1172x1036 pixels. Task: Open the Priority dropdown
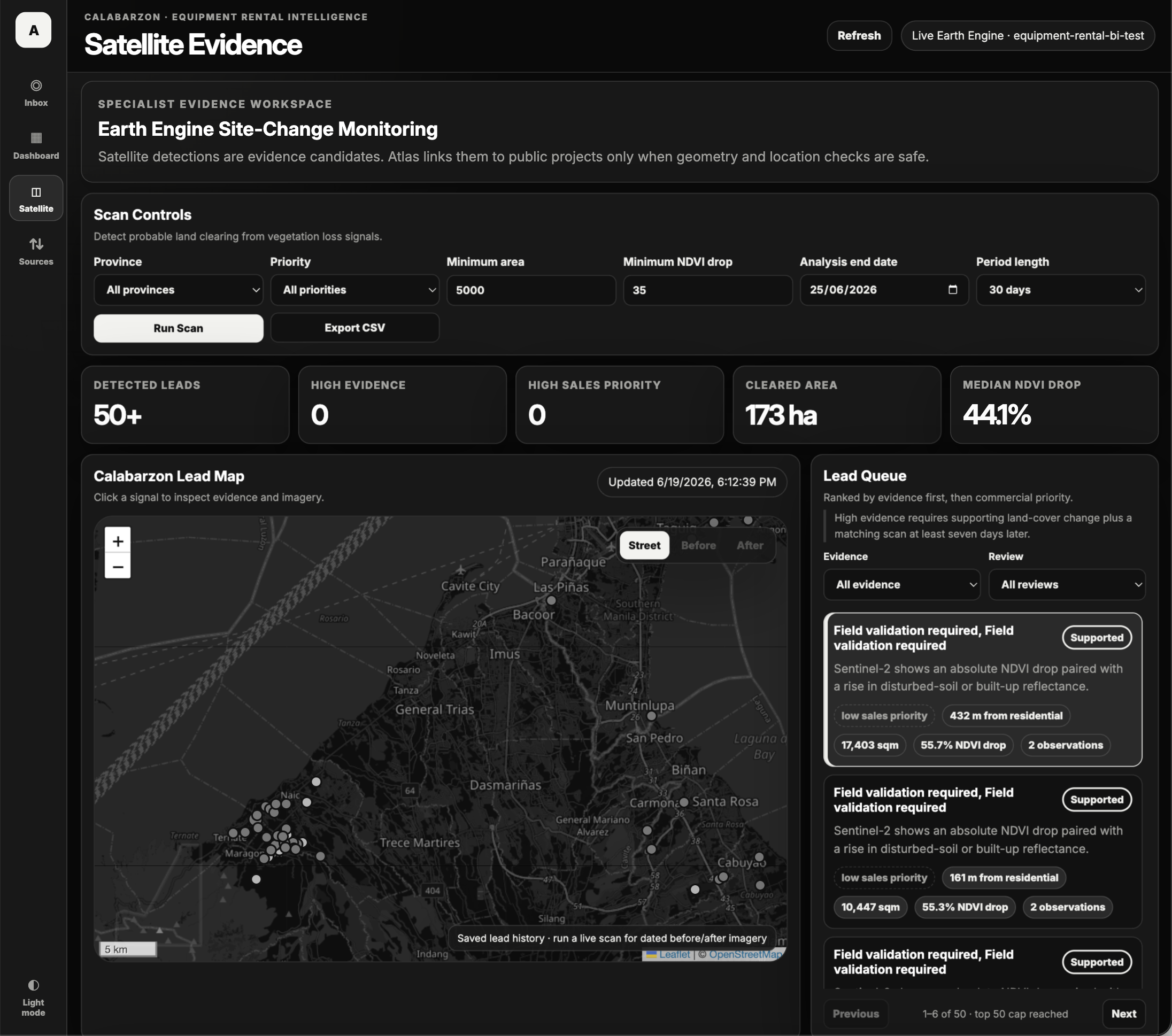pos(355,290)
